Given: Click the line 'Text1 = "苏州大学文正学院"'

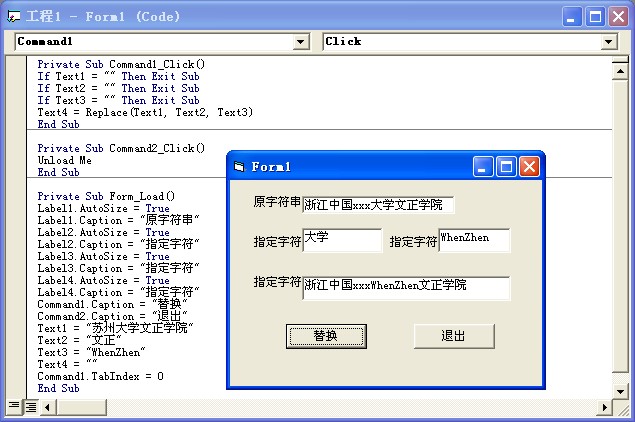Looking at the screenshot, I should [x=115, y=328].
